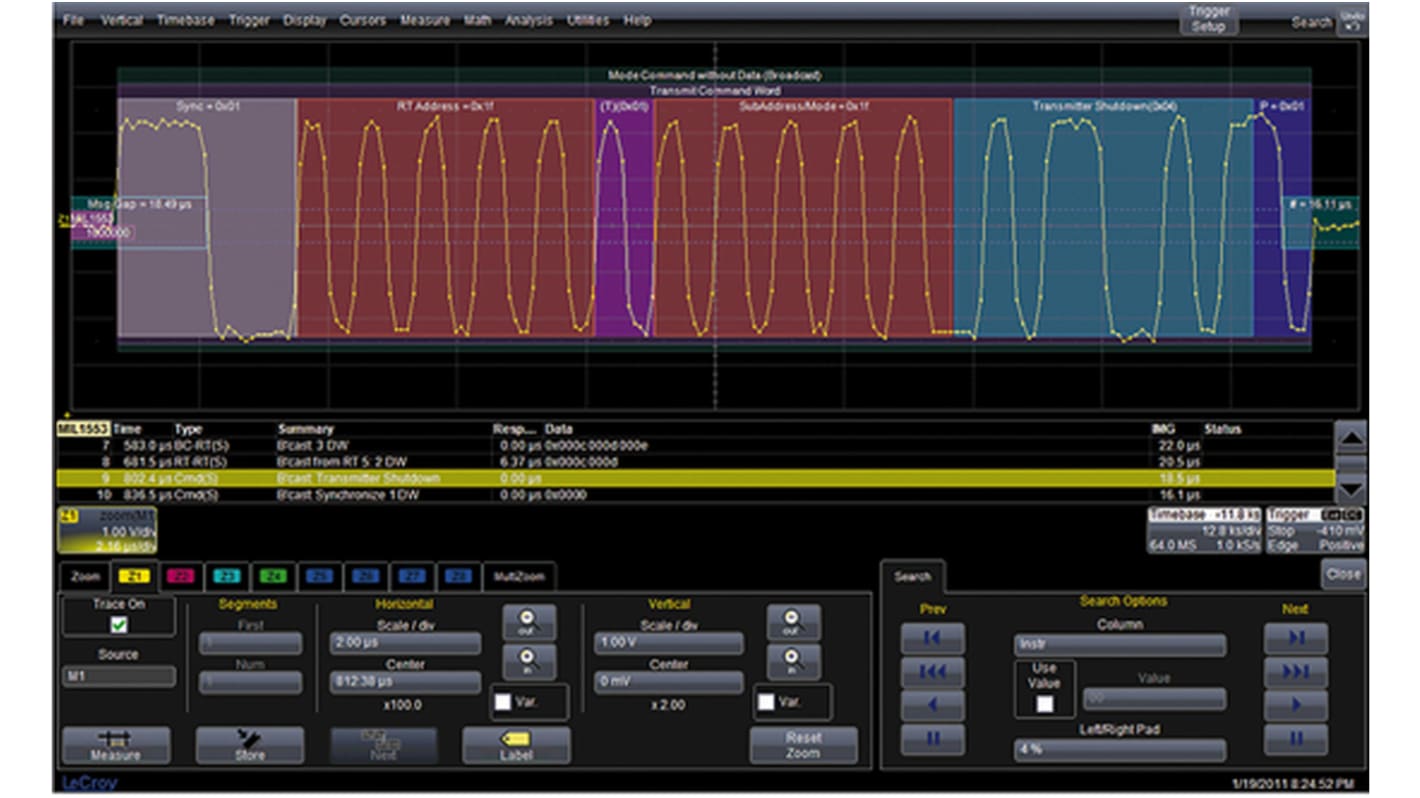
Task: Click the Close button in search panel
Action: [1342, 575]
